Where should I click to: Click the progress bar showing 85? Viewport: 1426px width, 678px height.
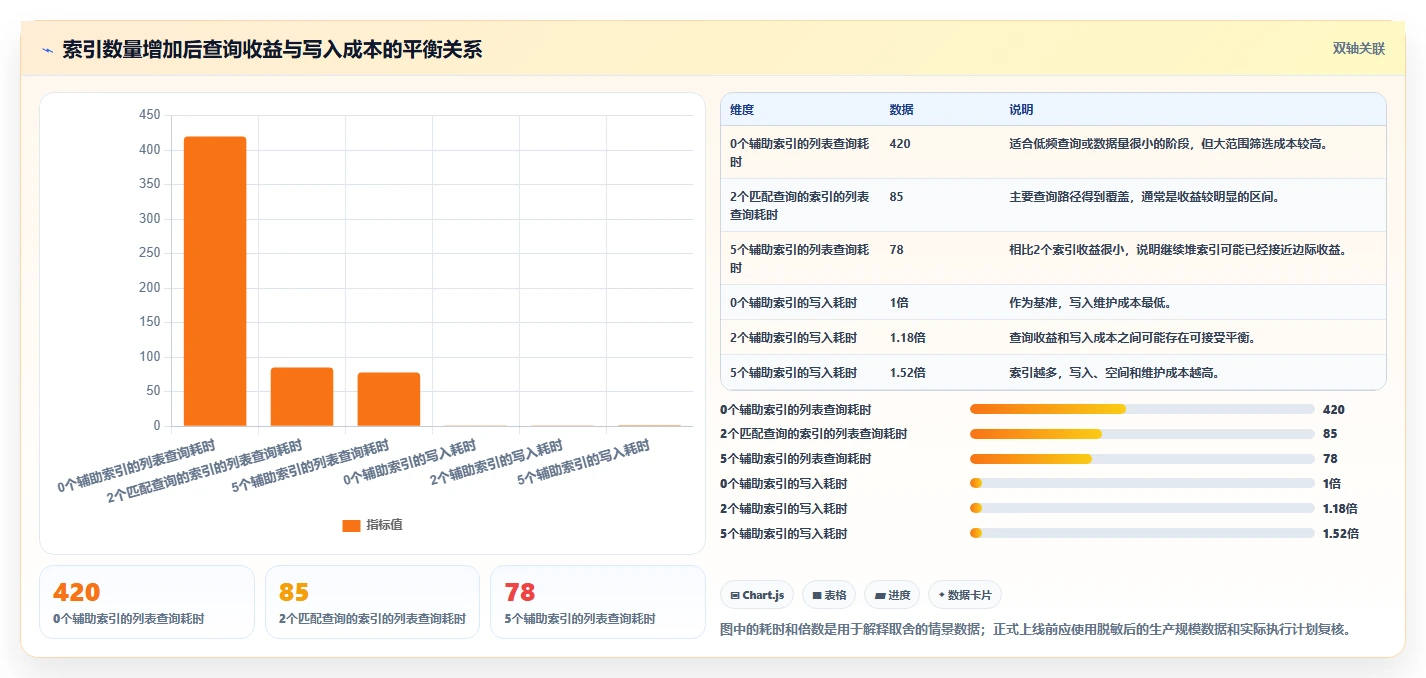pyautogui.click(x=1142, y=434)
